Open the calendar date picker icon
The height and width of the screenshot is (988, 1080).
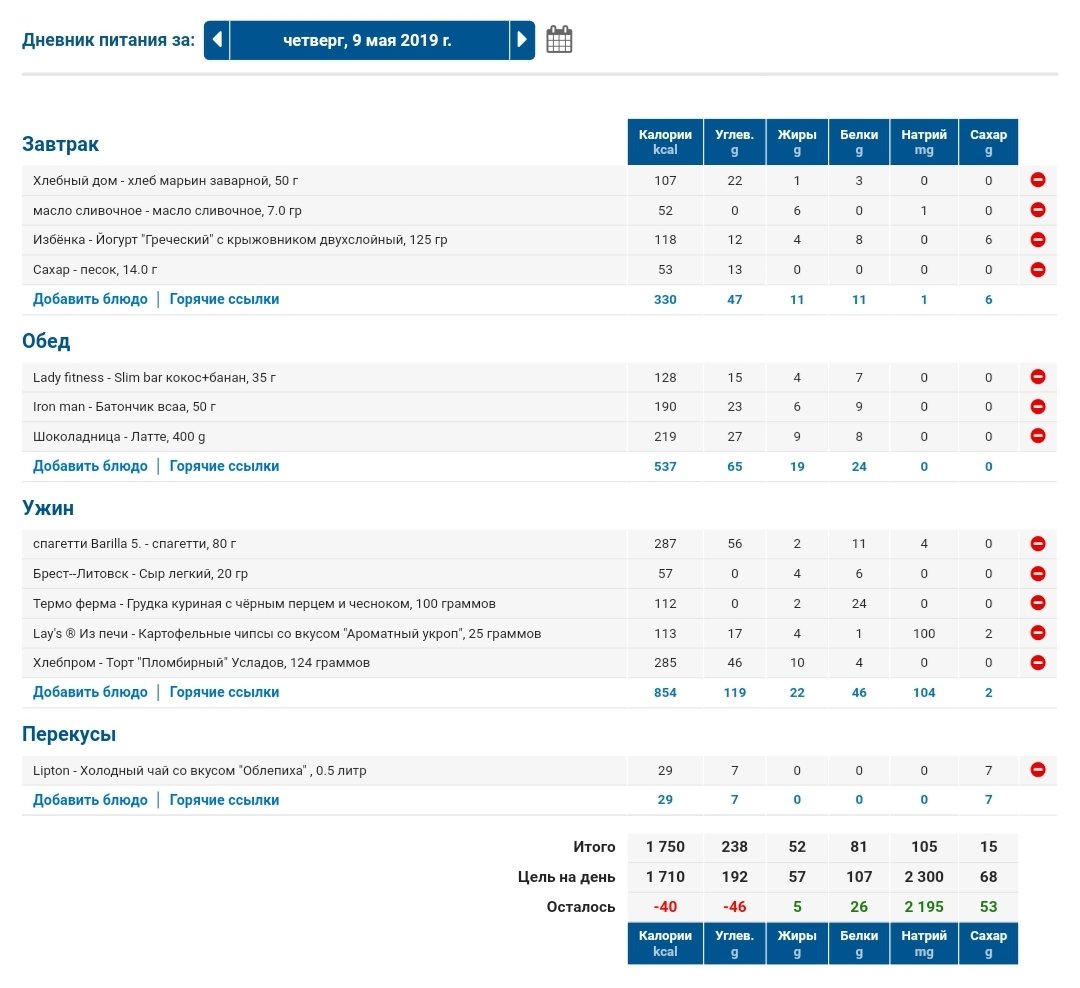[x=559, y=41]
